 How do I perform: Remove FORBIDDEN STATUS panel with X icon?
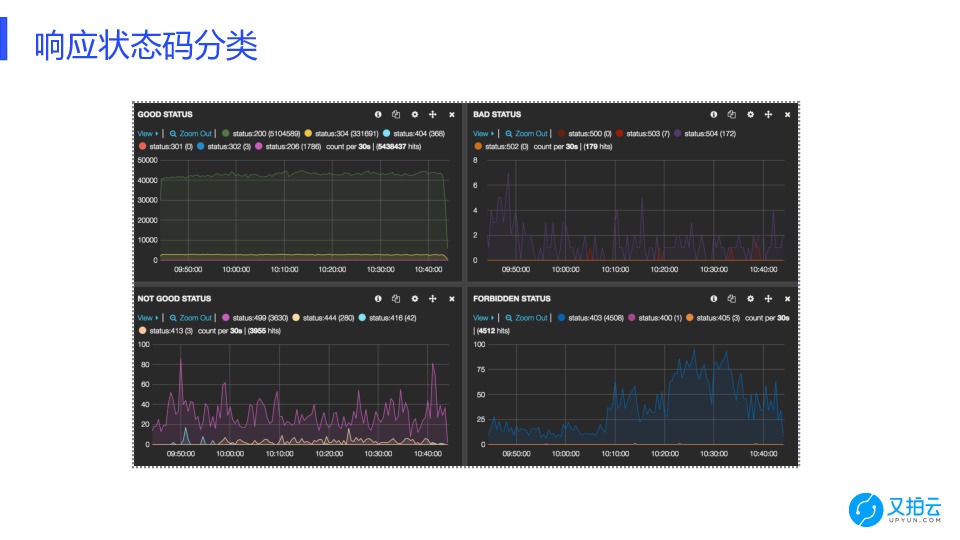click(x=787, y=299)
